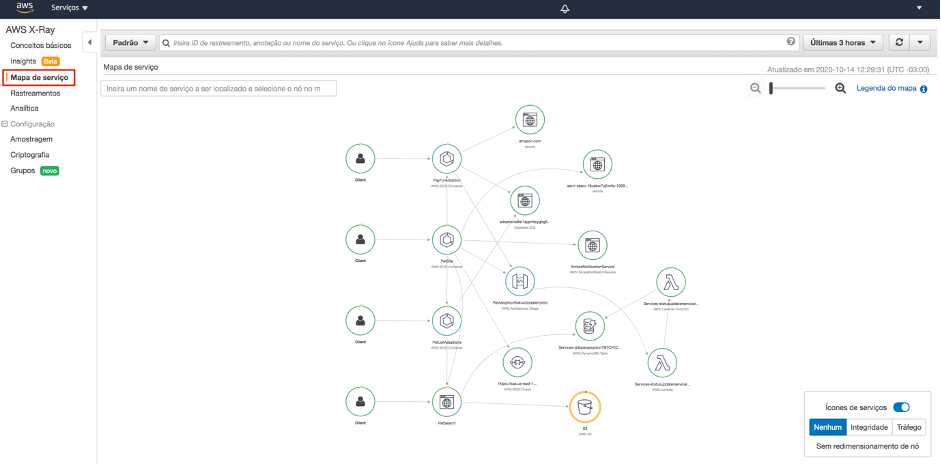The width and height of the screenshot is (941, 464).
Task: Click the help question mark icon
Action: (x=791, y=42)
